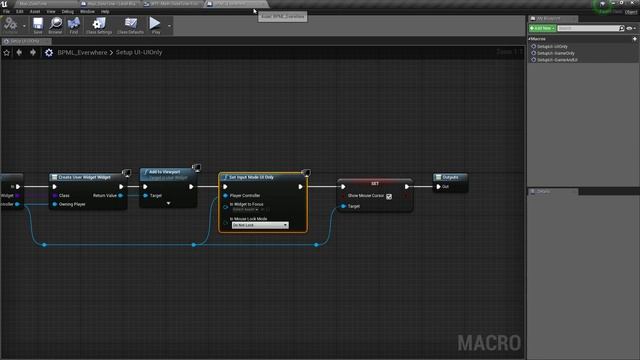Viewport: 640px width, 360px height.
Task: Click the Out exec pin on Outputs node
Action: point(438,187)
